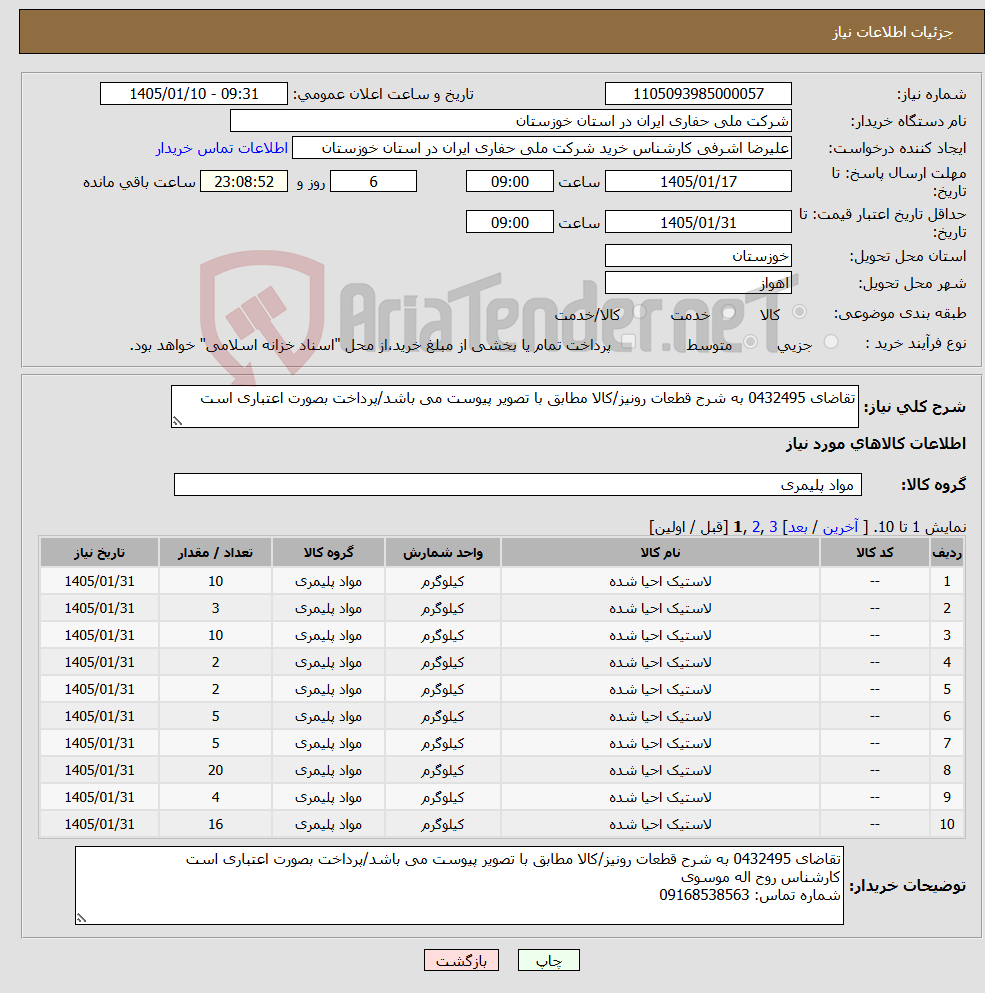Click the remaining time field 23:08:52
The image size is (985, 993).
[244, 182]
